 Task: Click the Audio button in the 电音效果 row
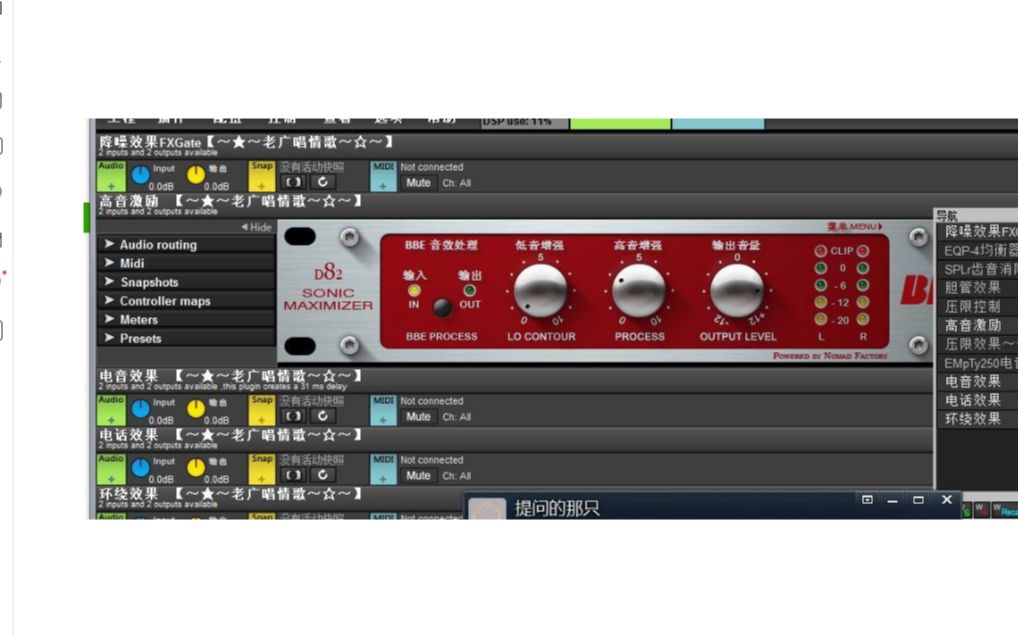click(x=111, y=410)
